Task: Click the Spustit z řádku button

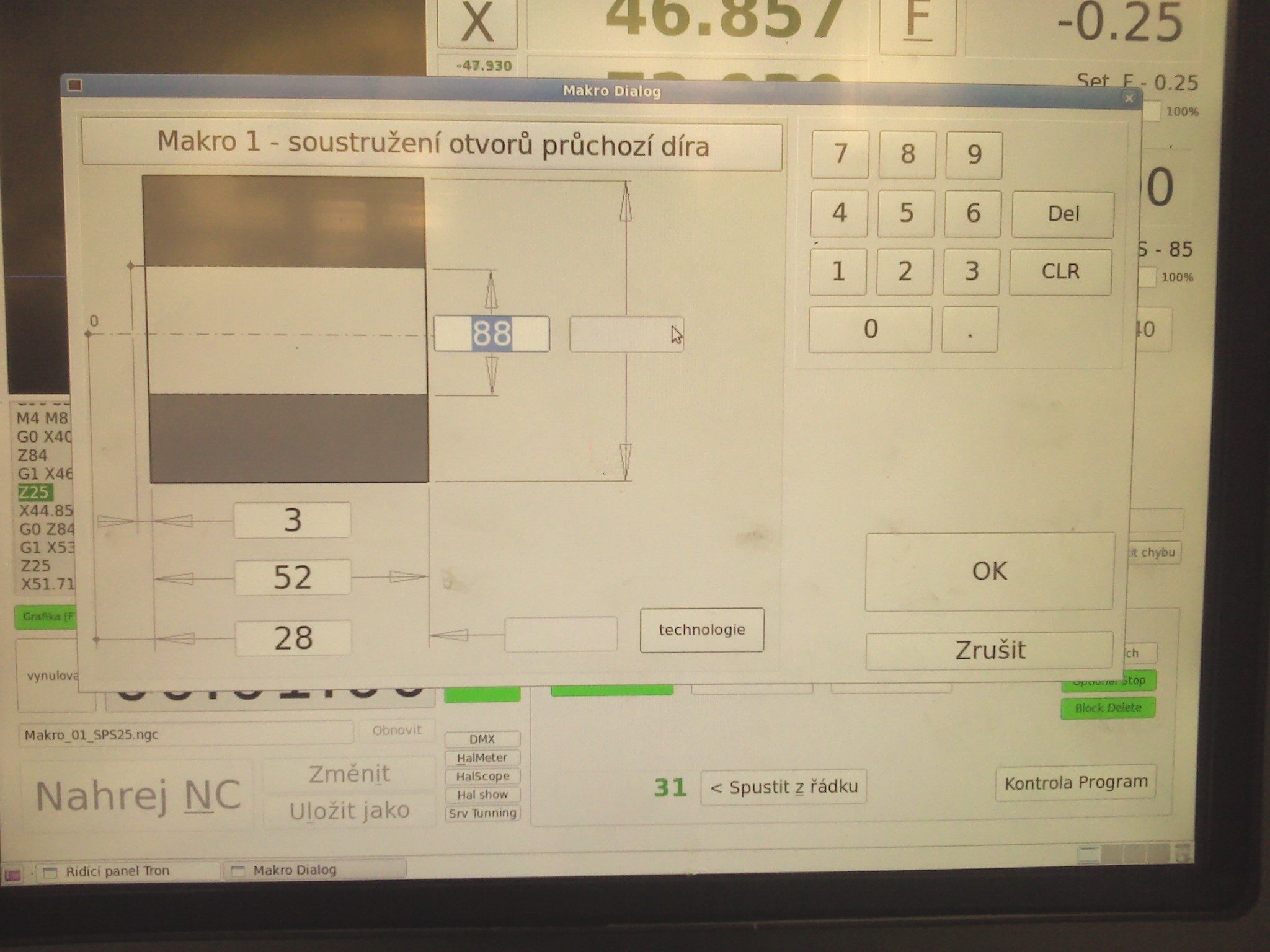Action: [783, 787]
